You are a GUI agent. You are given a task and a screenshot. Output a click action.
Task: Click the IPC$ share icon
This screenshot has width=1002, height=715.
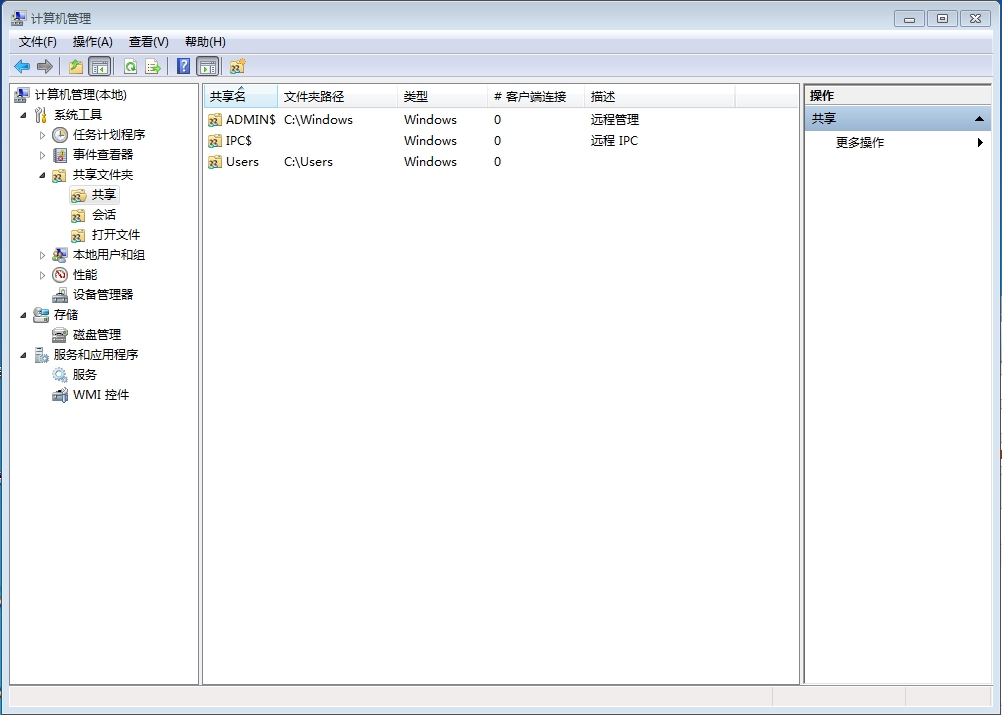click(215, 141)
